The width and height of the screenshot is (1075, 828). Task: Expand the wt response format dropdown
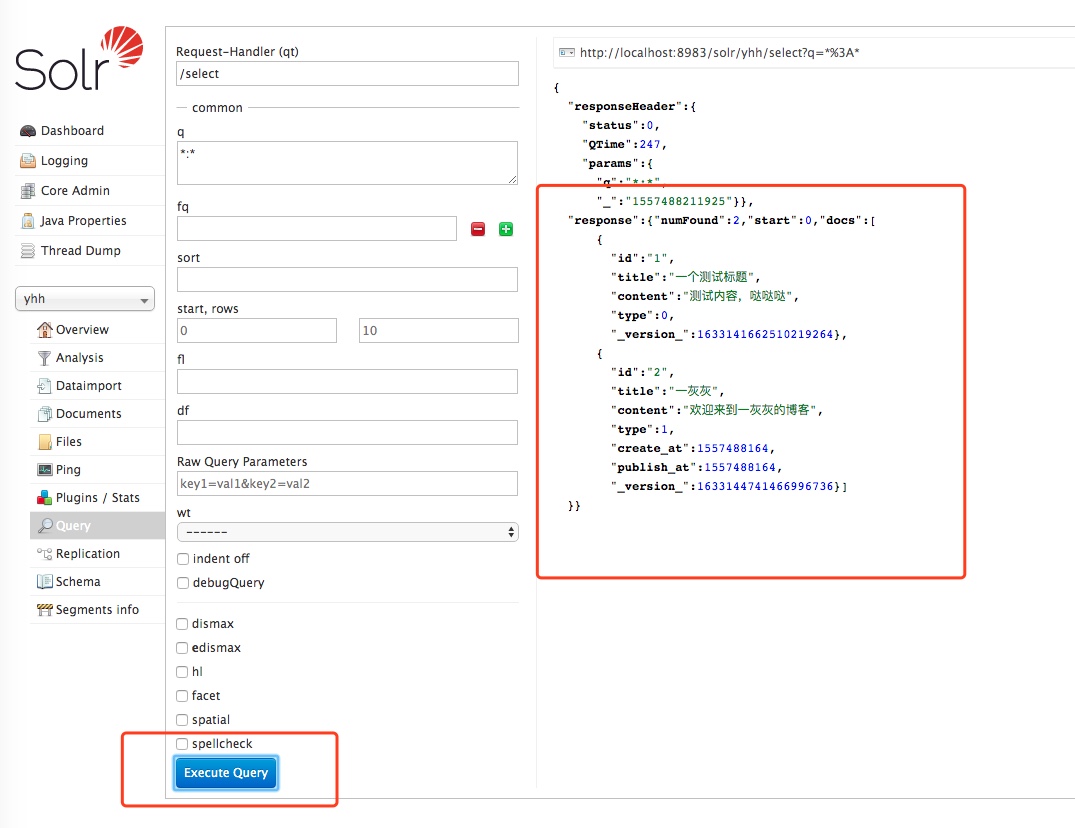coord(347,532)
